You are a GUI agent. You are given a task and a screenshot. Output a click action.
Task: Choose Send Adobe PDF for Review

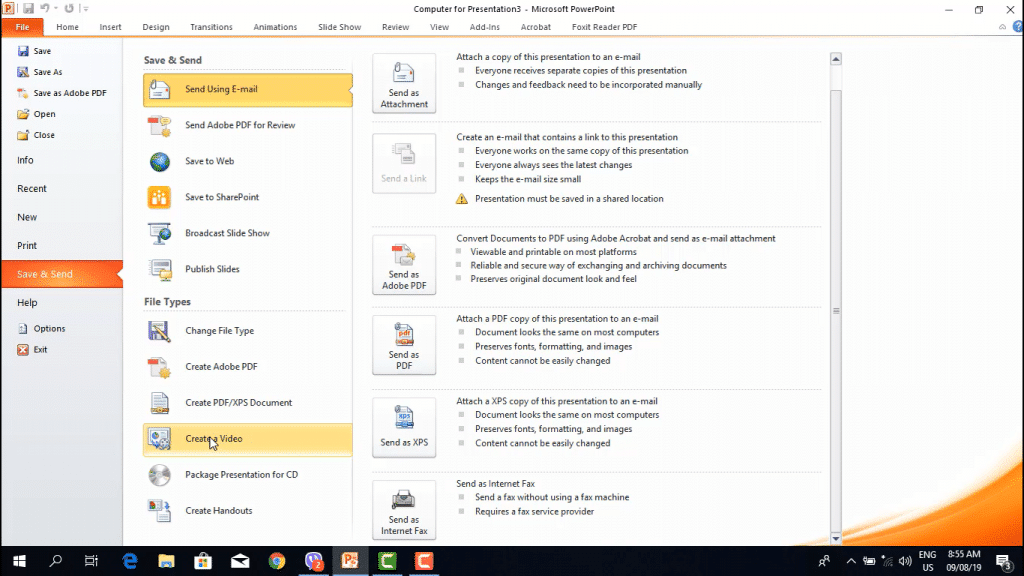coord(248,125)
